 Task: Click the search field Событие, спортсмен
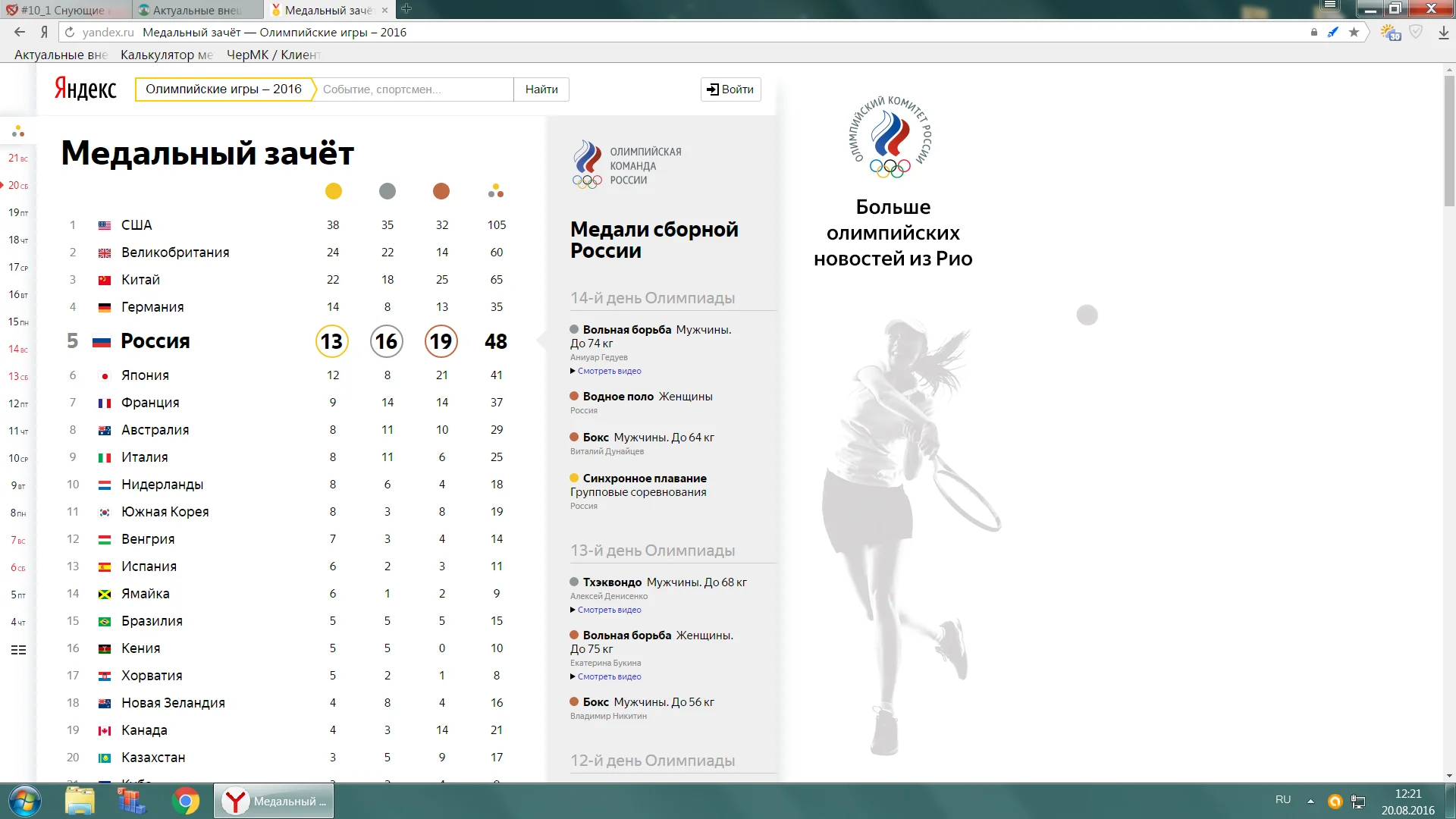pos(414,89)
